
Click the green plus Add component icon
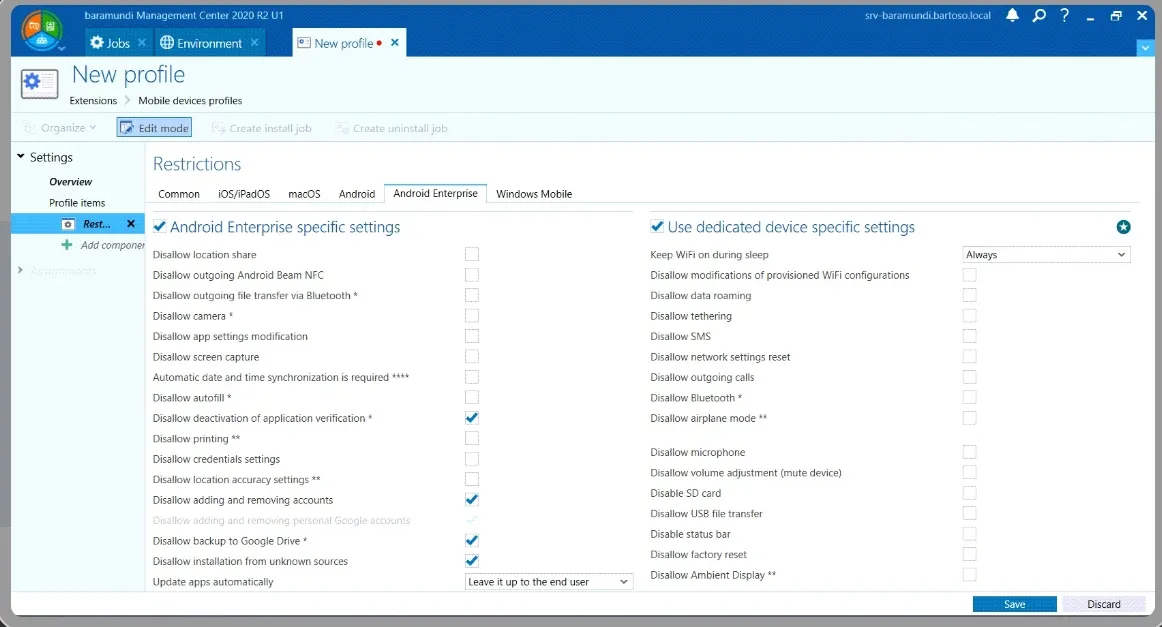(x=67, y=245)
